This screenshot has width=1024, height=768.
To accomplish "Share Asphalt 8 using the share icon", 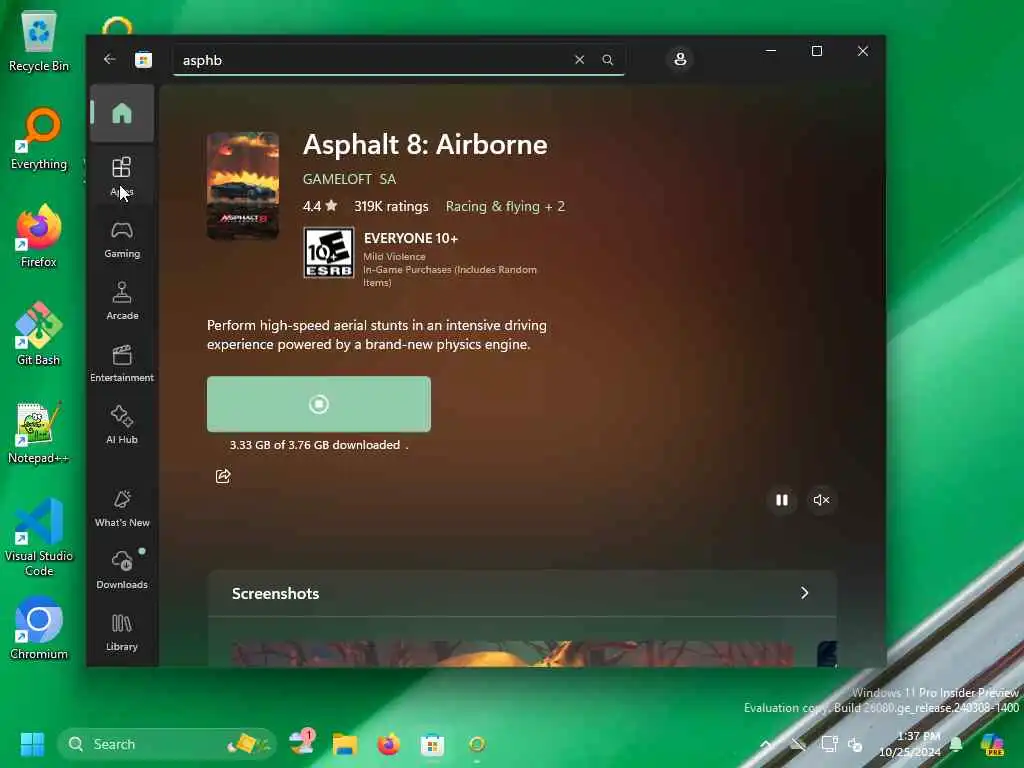I will tap(223, 476).
